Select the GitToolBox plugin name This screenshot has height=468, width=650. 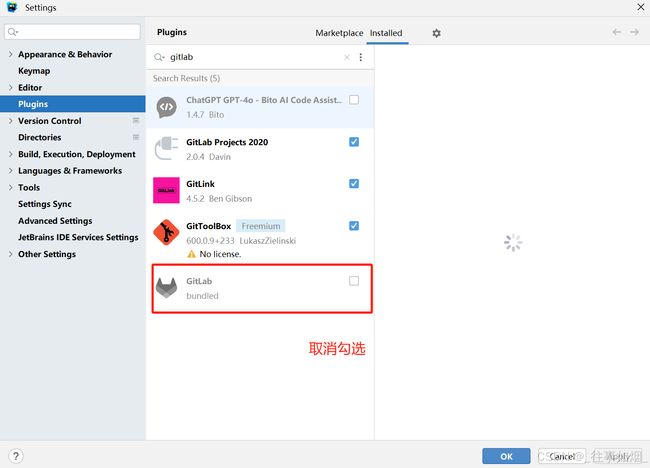point(209,226)
